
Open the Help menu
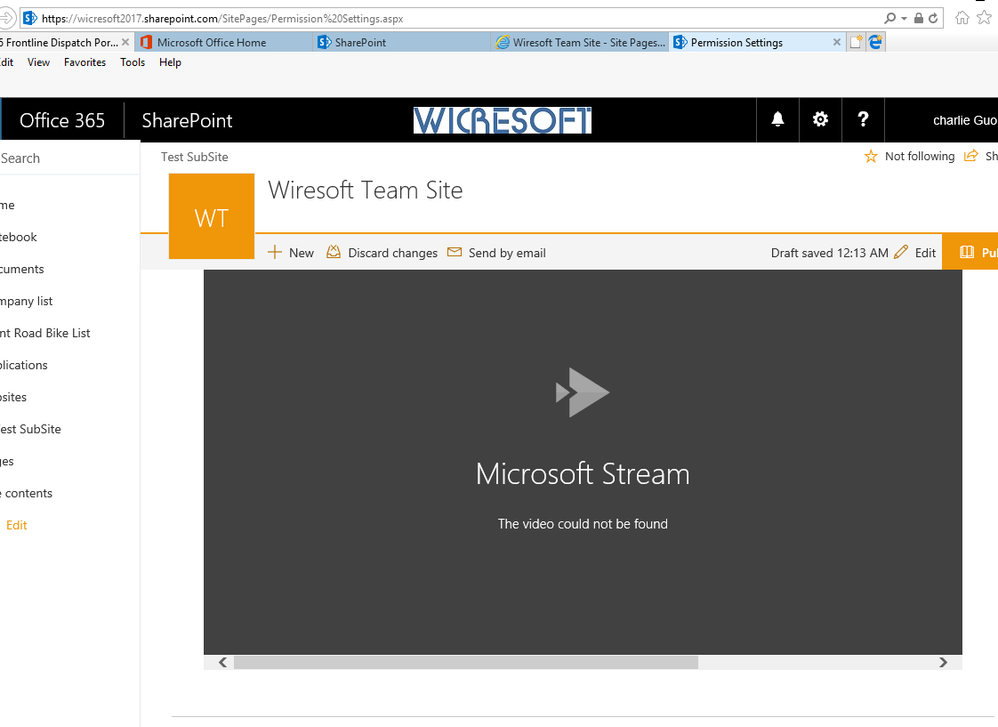click(x=170, y=62)
